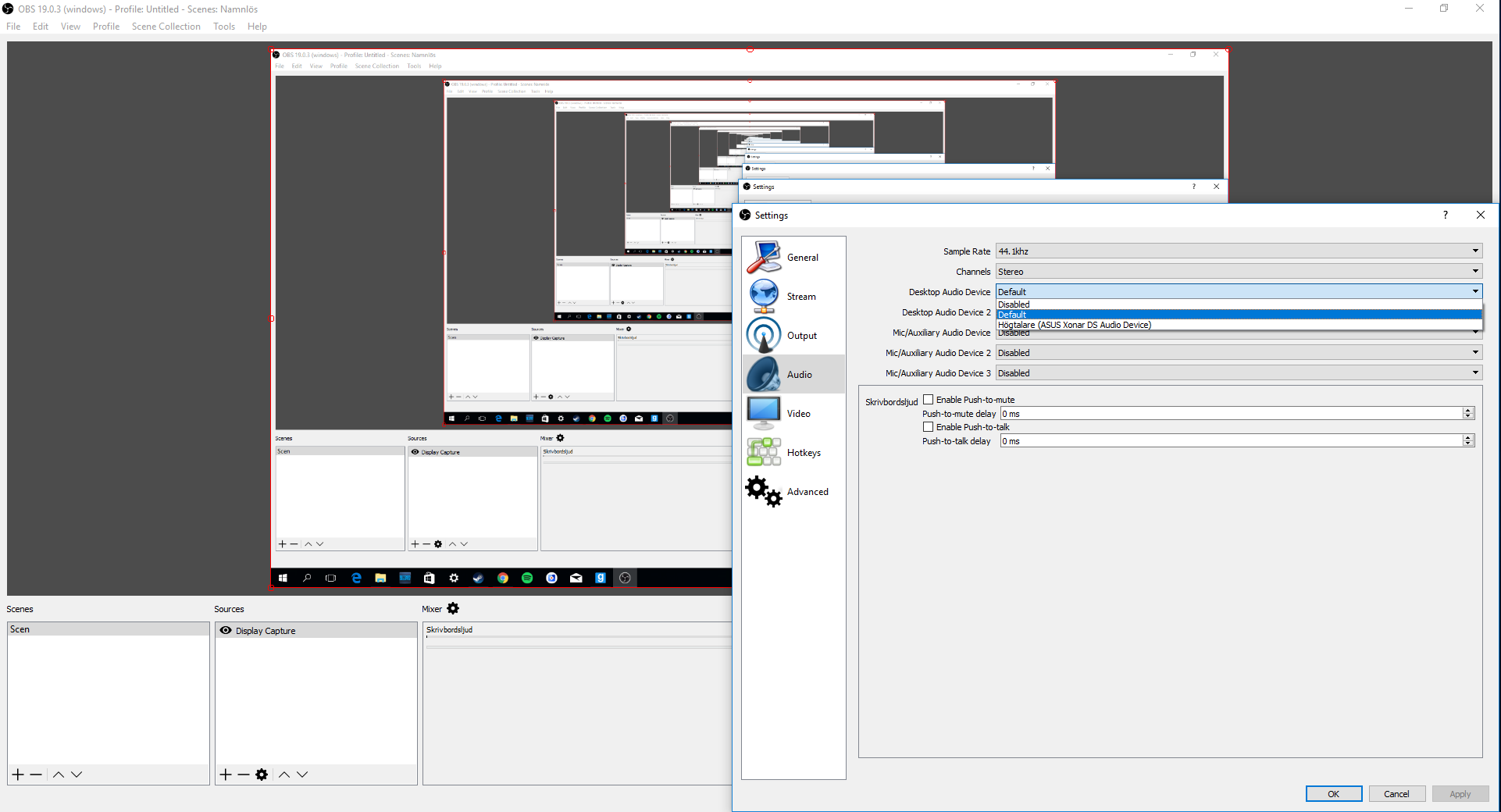Enable Push-to-talk checkbox
The width and height of the screenshot is (1501, 812).
tap(929, 427)
